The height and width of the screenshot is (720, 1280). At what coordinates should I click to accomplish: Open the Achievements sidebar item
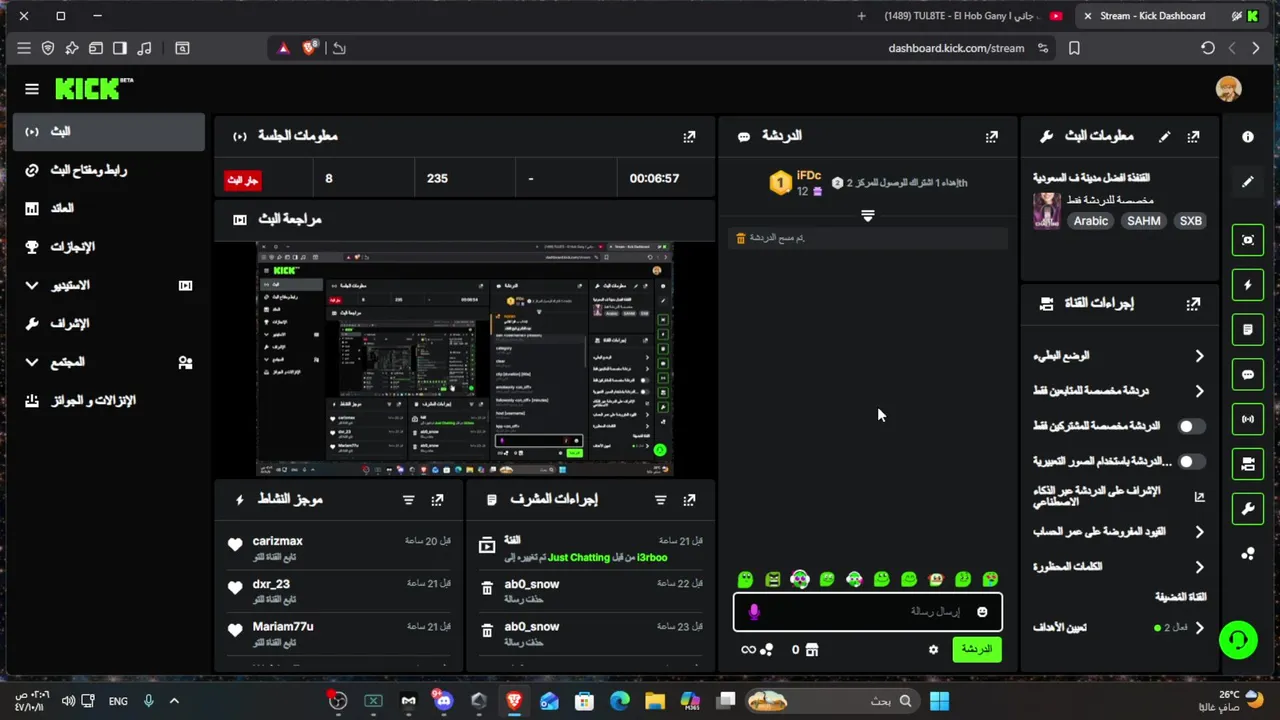point(108,247)
